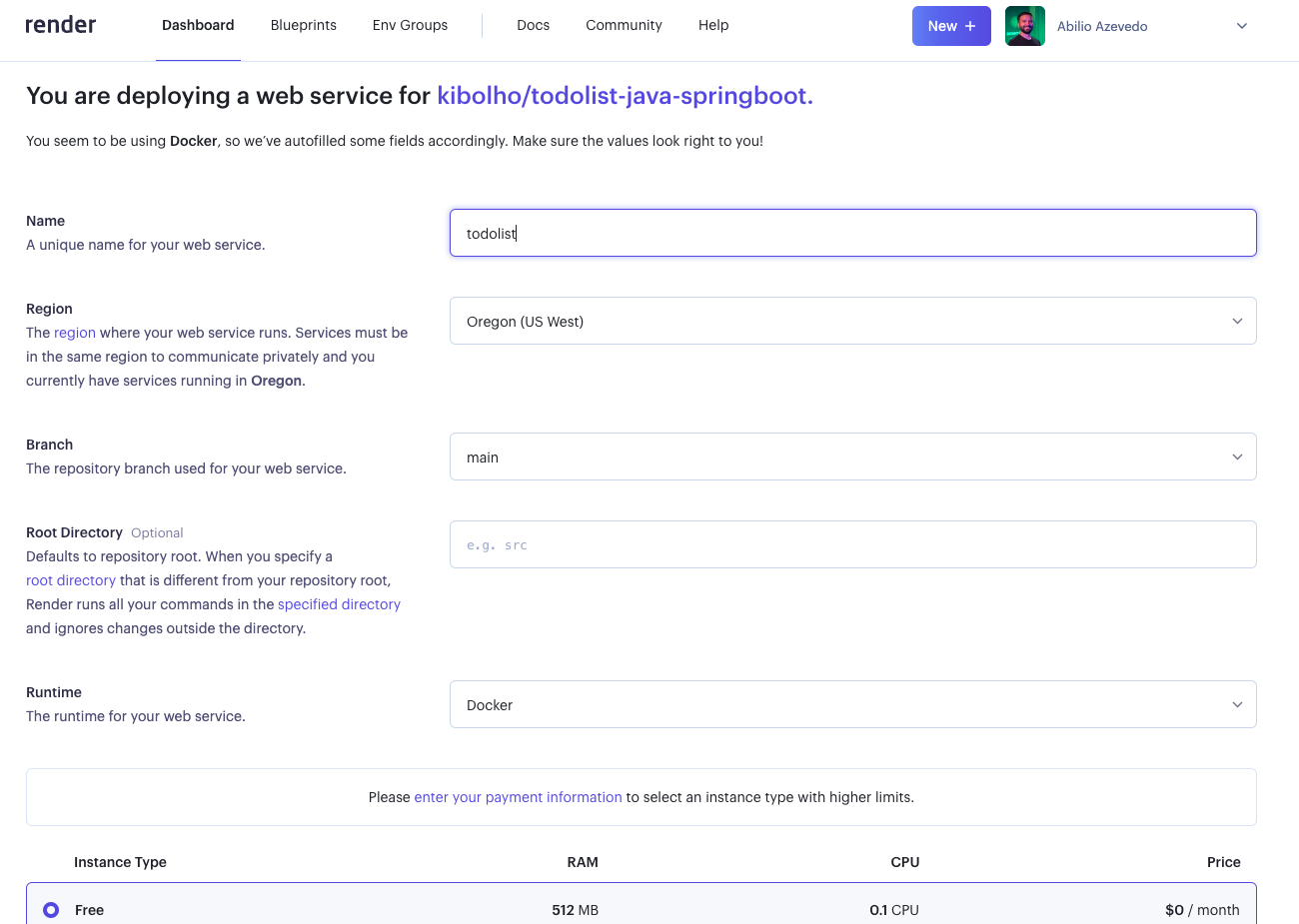
Task: Open the kibolho/todolist-java-springboot repository link
Action: pos(626,96)
